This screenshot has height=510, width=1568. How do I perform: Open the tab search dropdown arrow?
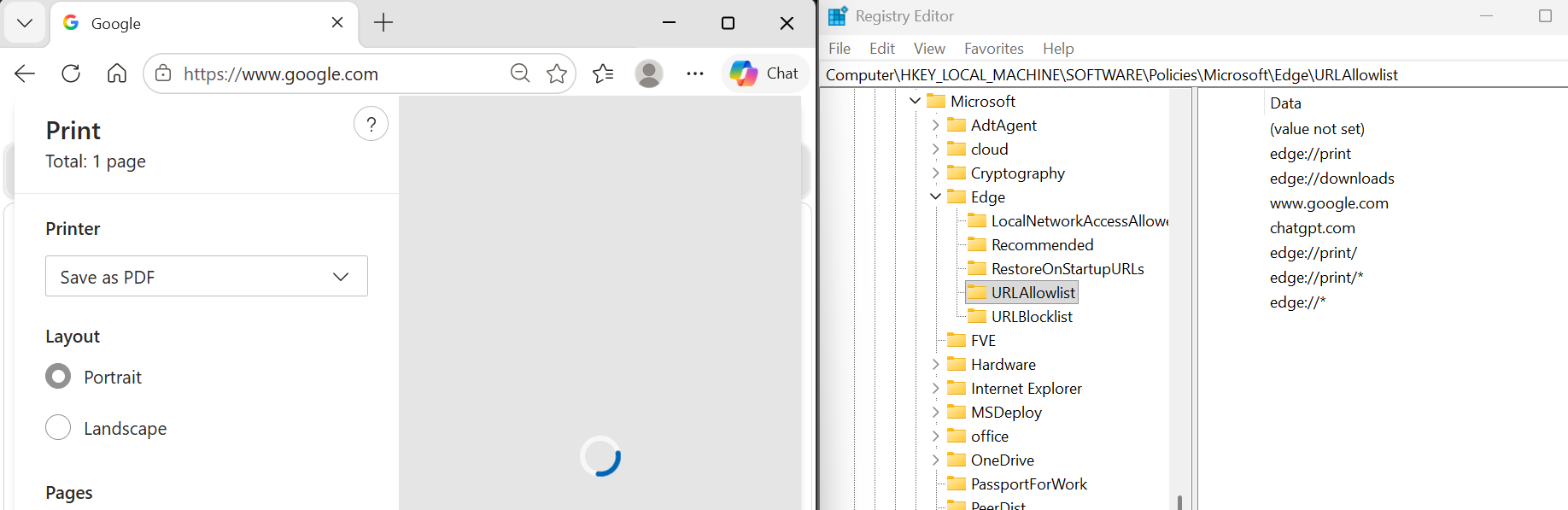point(25,23)
